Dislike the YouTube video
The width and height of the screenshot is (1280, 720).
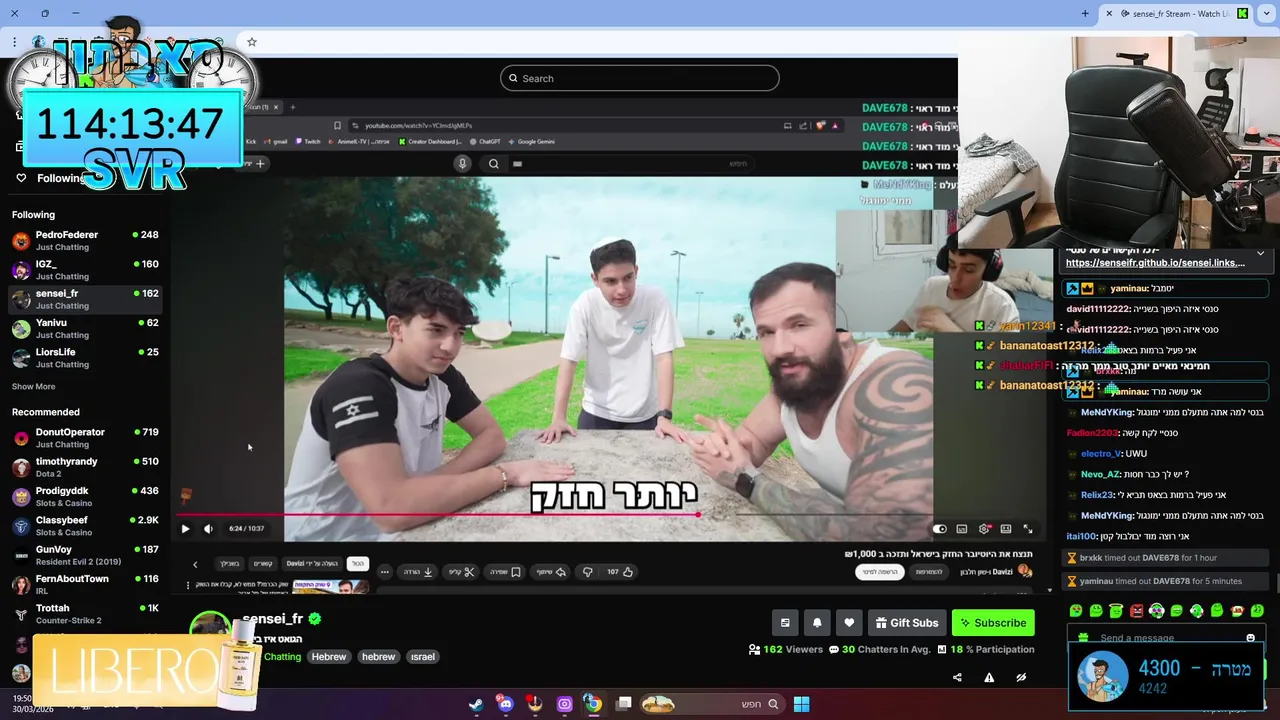coord(587,572)
